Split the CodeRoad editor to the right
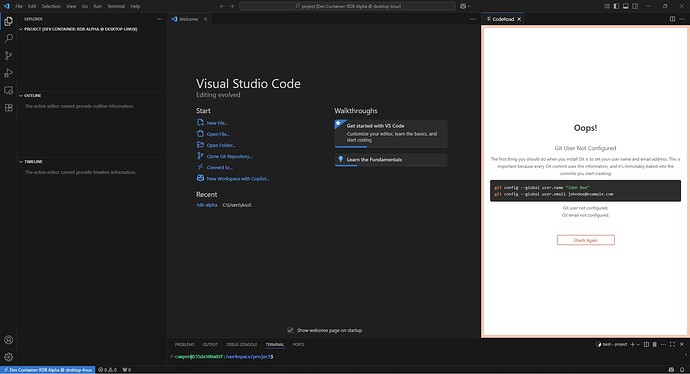This screenshot has height=374, width=690. [672, 19]
